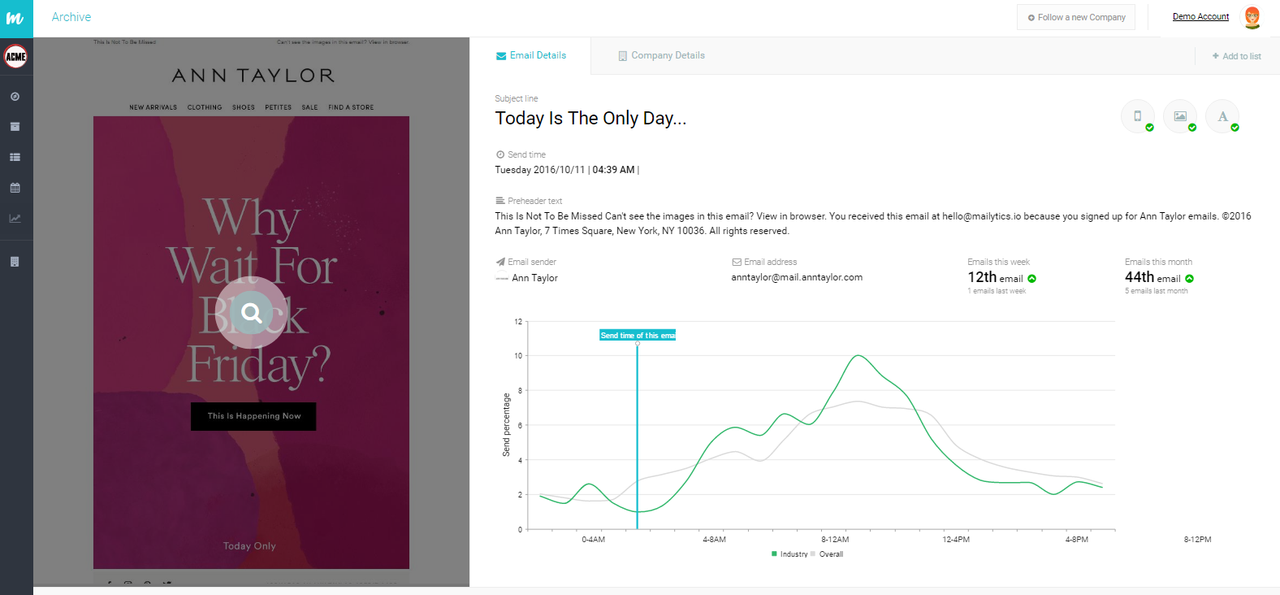This screenshot has height=595, width=1280.
Task: Click the image check icon
Action: click(x=1180, y=117)
